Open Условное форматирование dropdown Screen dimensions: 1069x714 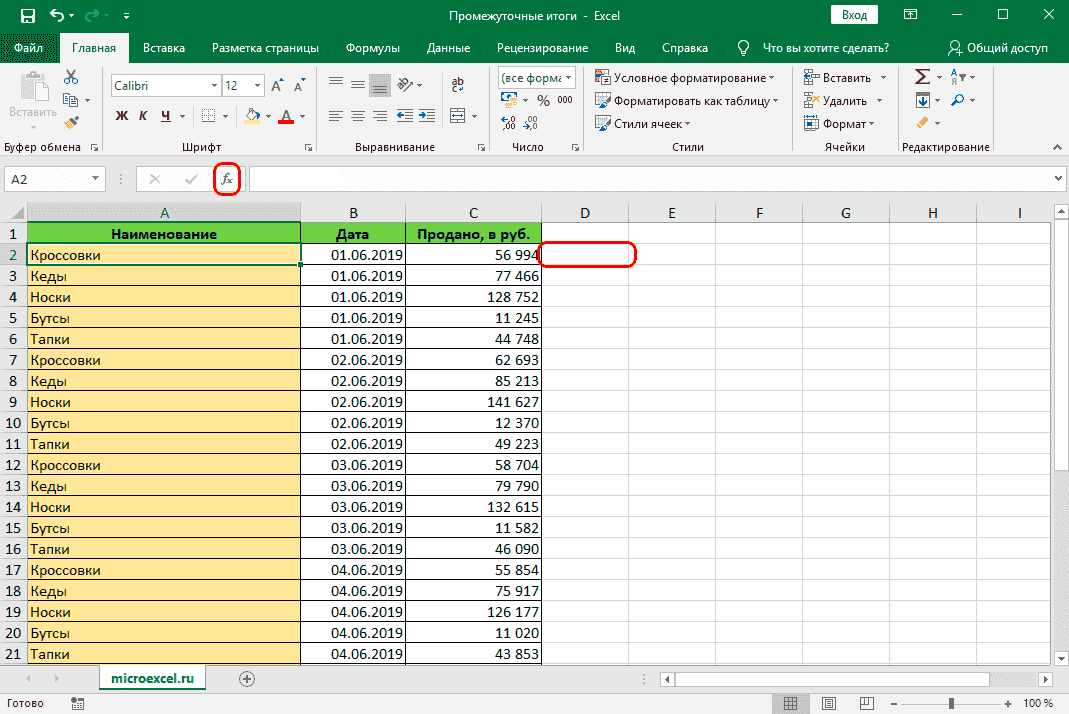686,77
